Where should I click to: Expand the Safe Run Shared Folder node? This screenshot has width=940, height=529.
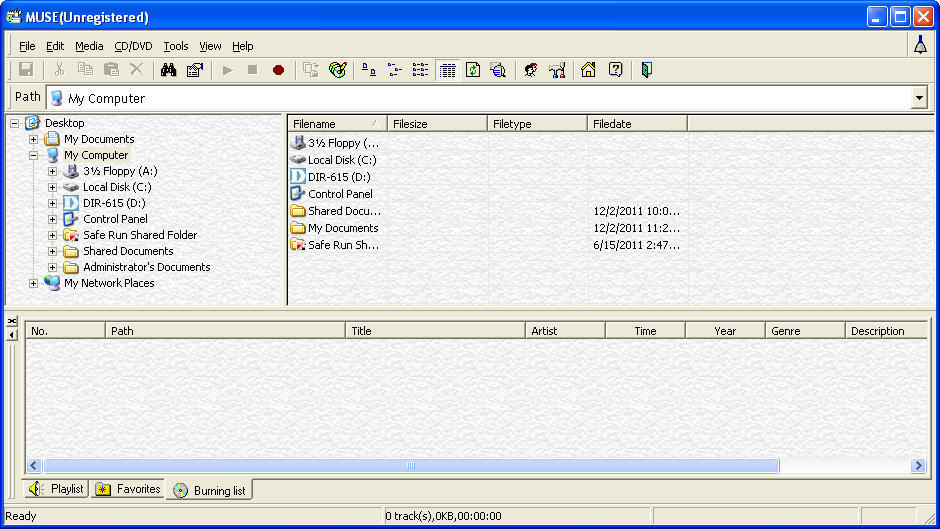pyautogui.click(x=53, y=235)
